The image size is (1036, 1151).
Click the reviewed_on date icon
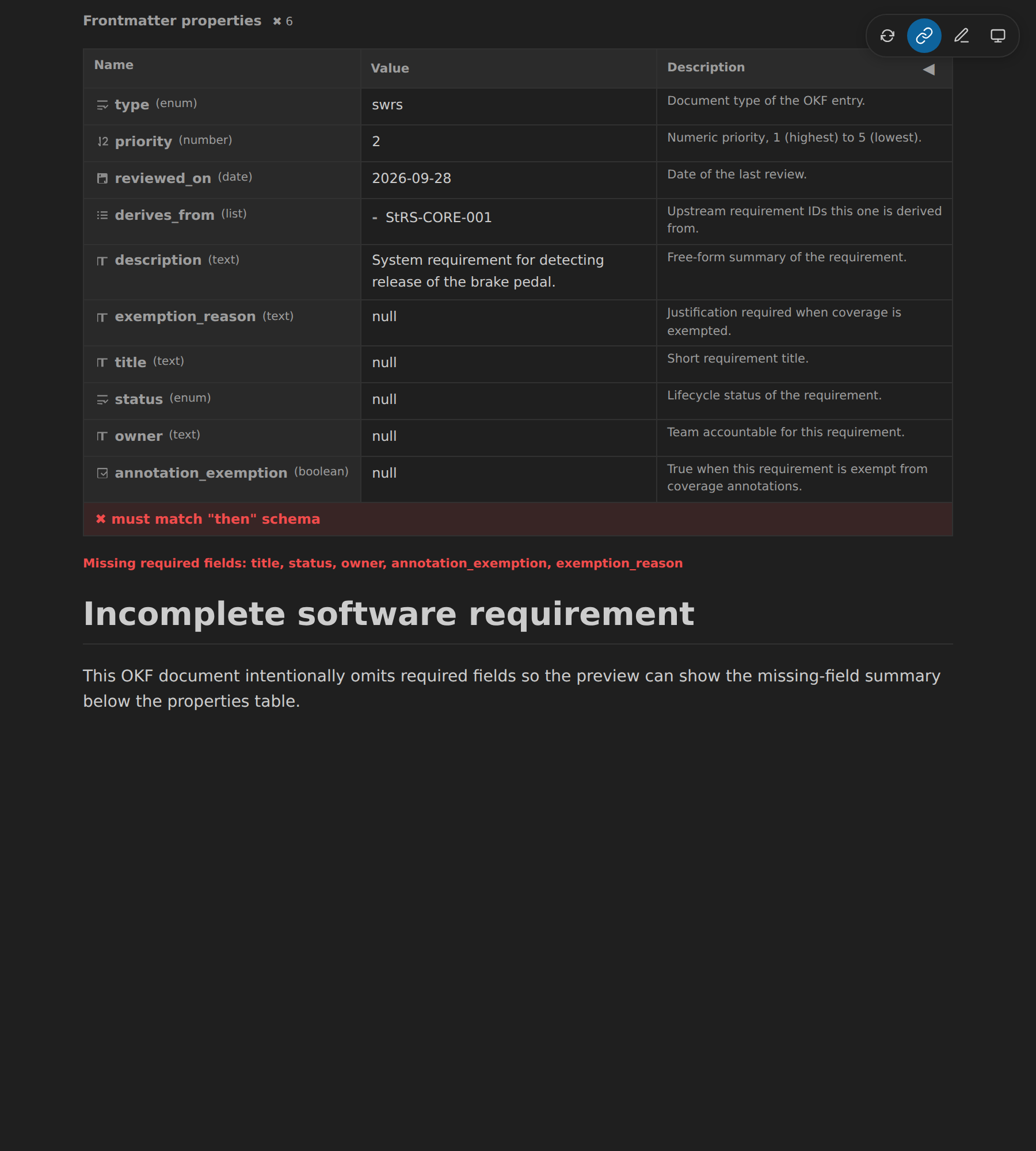[x=102, y=178]
